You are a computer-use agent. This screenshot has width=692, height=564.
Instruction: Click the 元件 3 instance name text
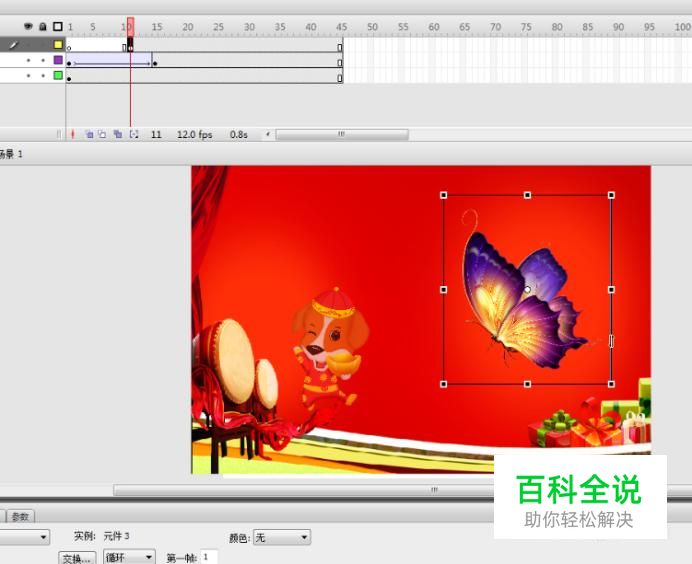pyautogui.click(x=117, y=536)
